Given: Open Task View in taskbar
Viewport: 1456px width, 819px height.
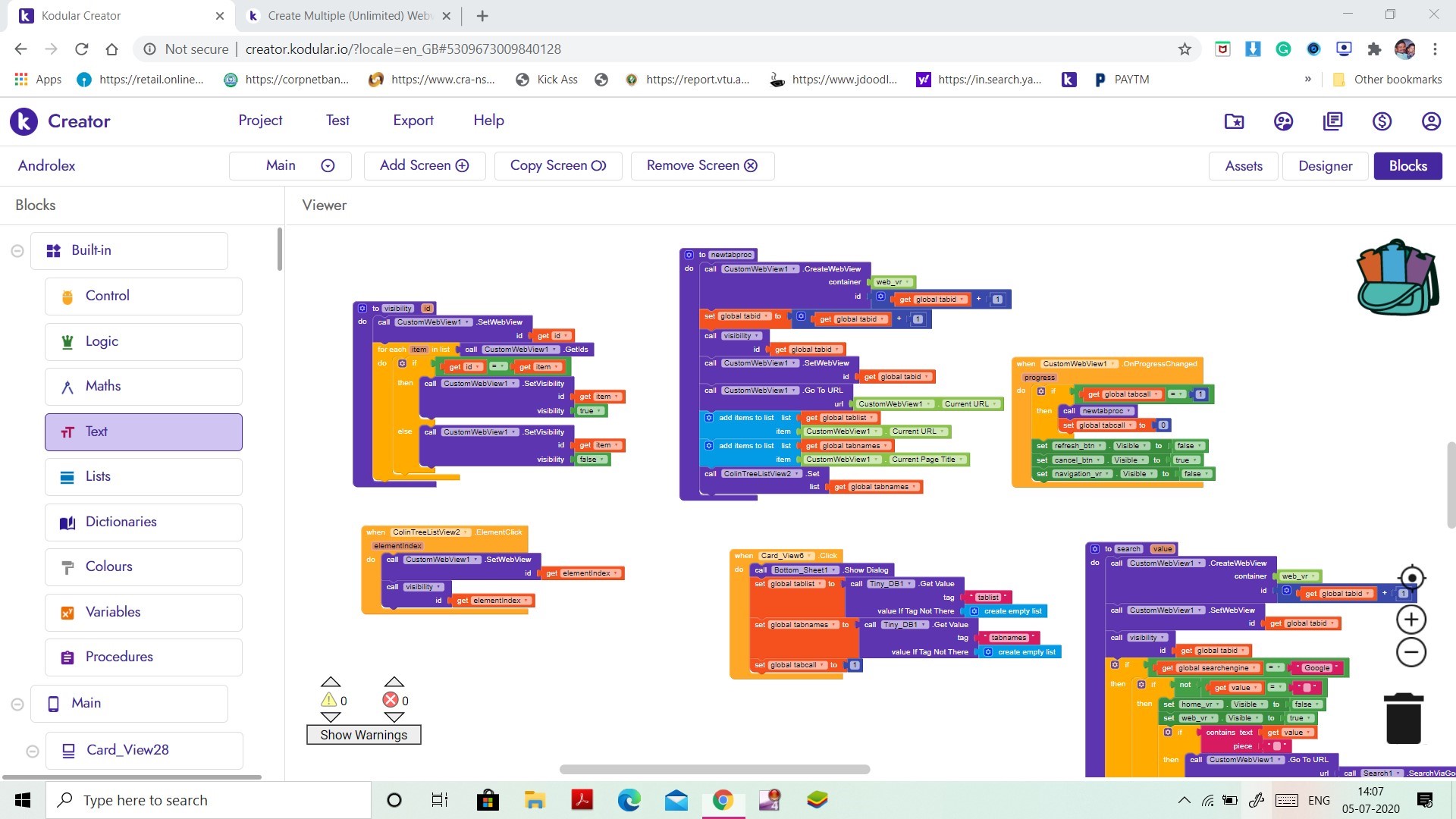Looking at the screenshot, I should click(x=440, y=800).
